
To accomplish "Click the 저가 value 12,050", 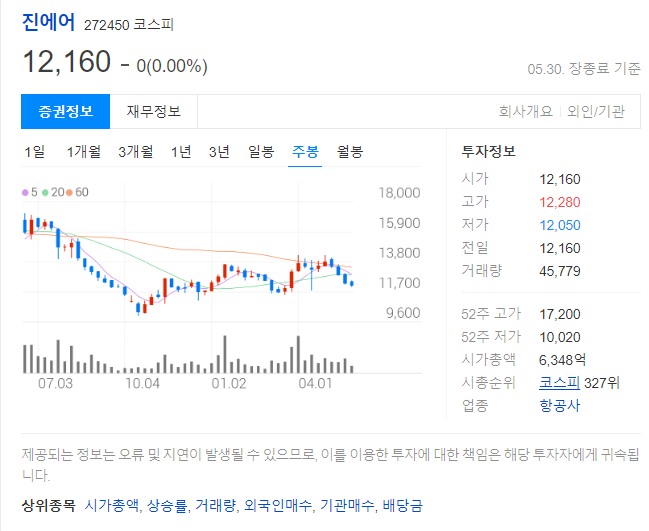I will (x=560, y=225).
